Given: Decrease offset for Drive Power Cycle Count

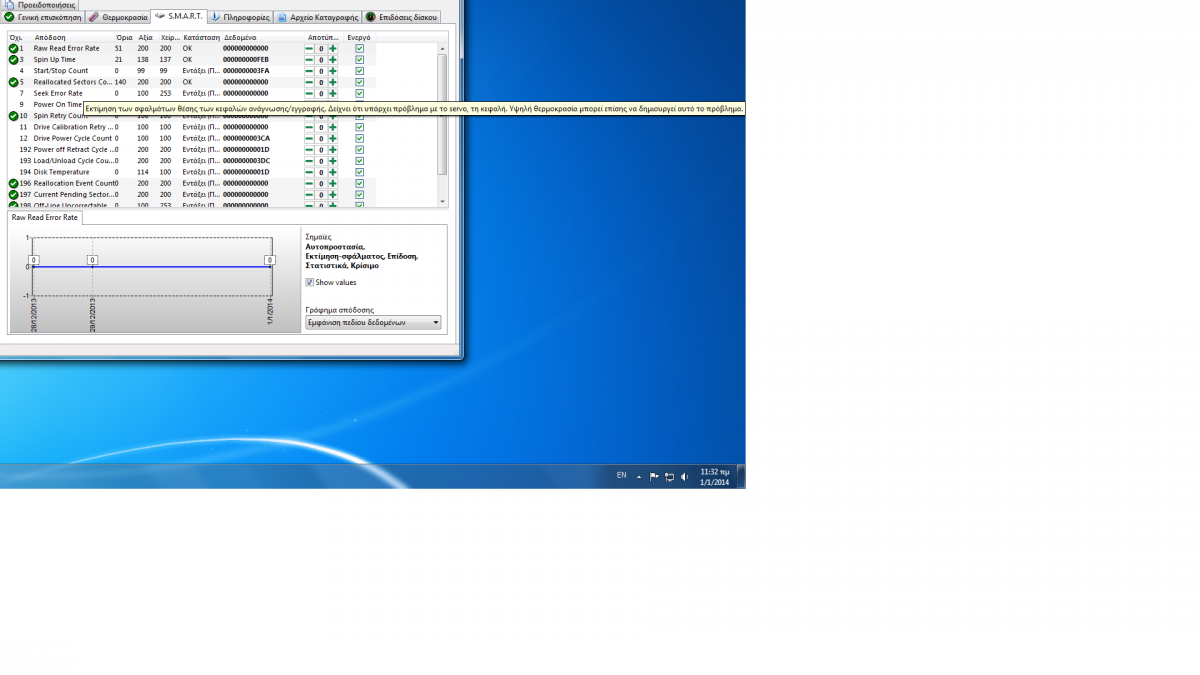Looking at the screenshot, I should pos(309,138).
